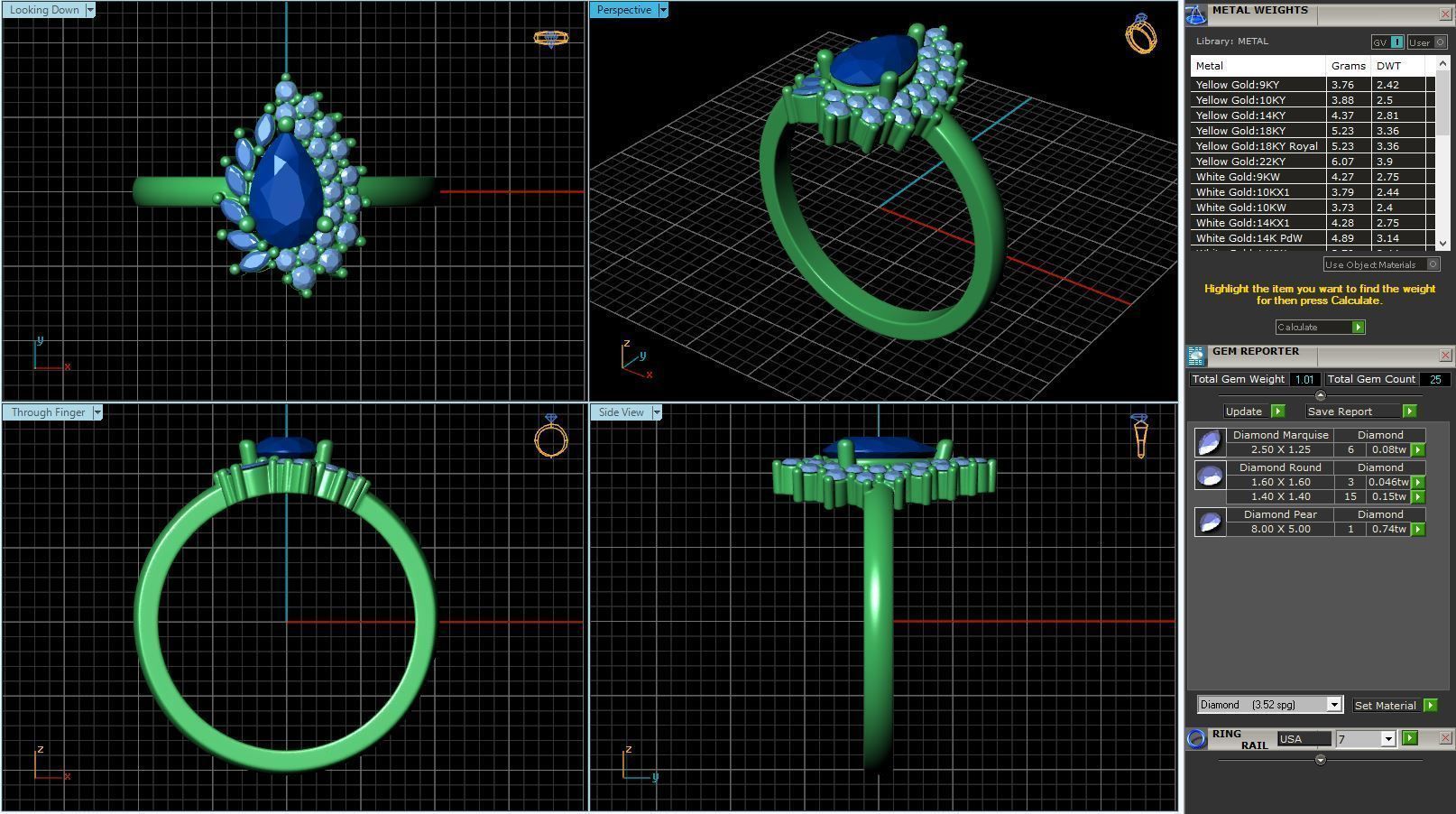The height and width of the screenshot is (814, 1456).
Task: Click the Gem Reporter panel icon
Action: 1196,356
